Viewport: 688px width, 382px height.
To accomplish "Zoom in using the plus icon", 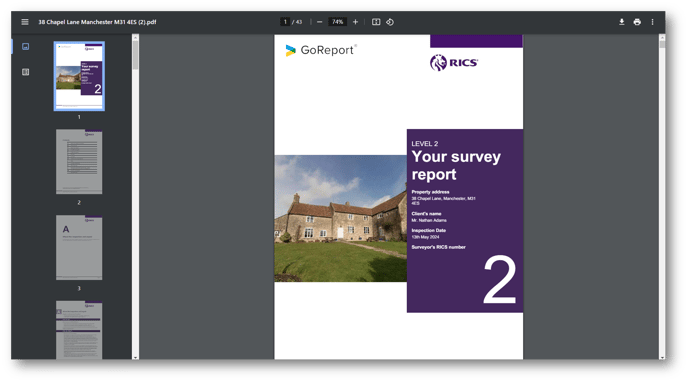I will click(x=355, y=22).
